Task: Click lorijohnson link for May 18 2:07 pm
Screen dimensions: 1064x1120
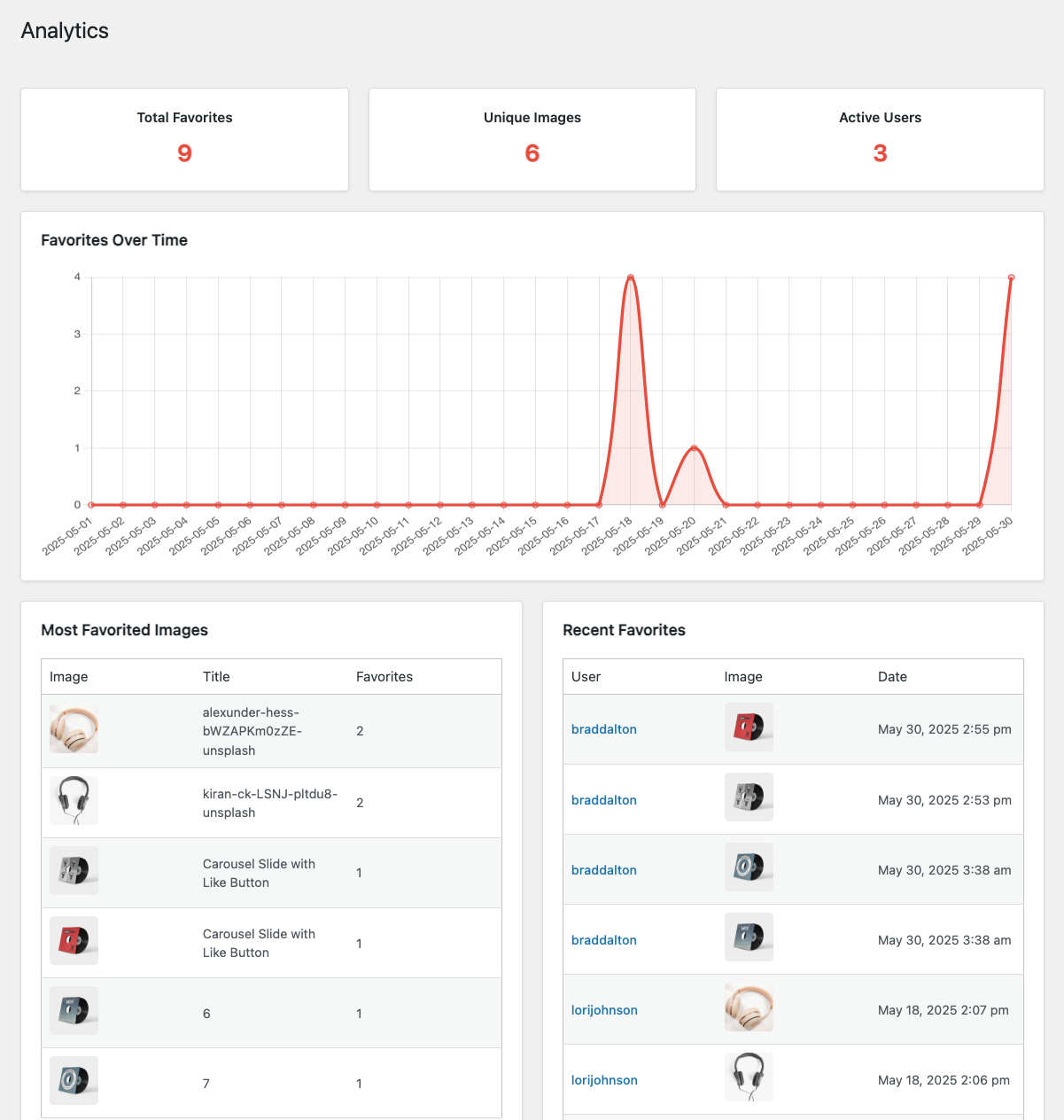Action: point(604,1010)
